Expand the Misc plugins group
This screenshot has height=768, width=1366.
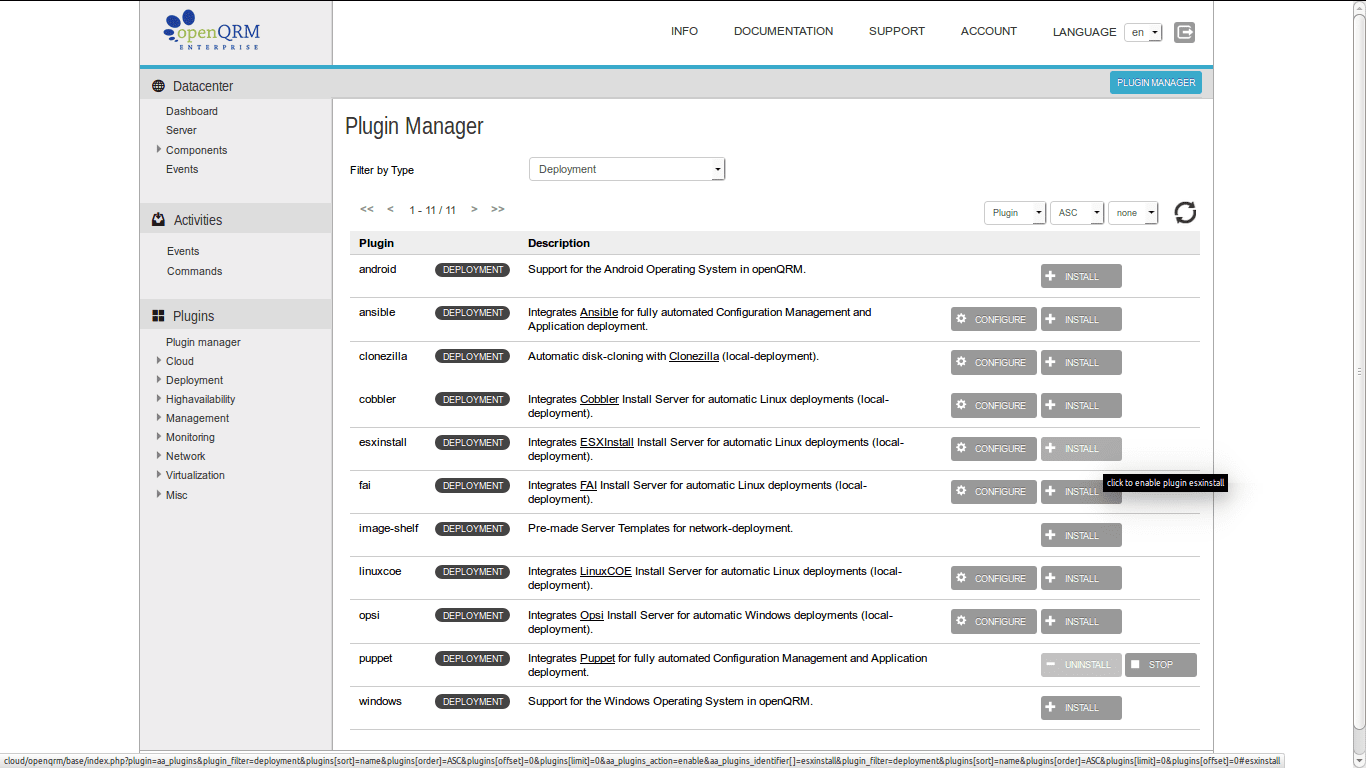click(x=158, y=495)
